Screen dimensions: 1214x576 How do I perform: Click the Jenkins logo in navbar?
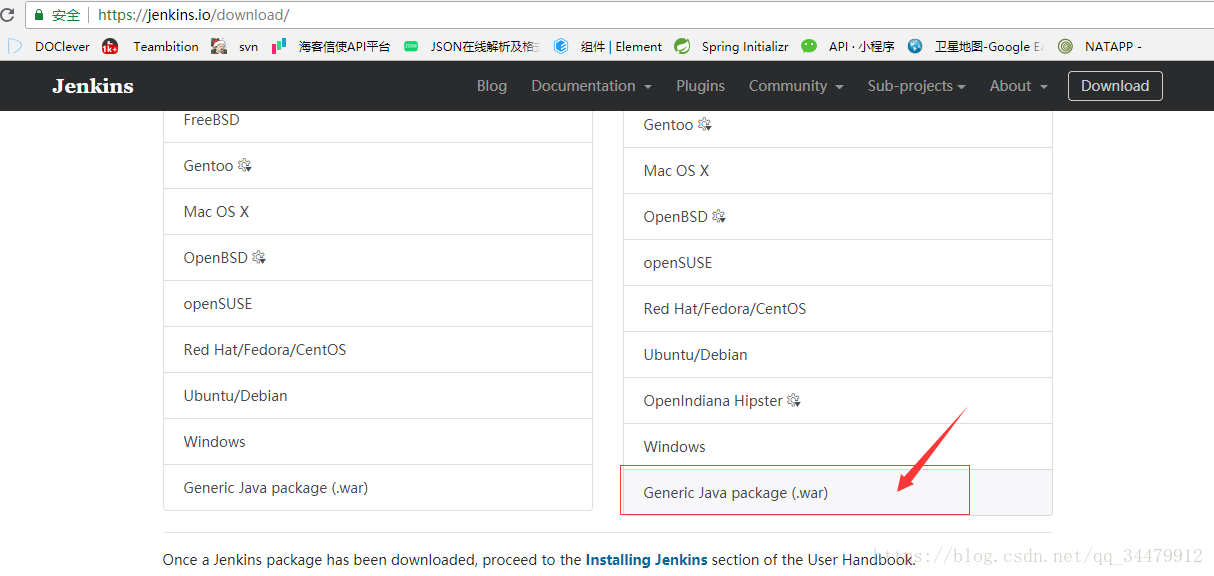tap(93, 86)
